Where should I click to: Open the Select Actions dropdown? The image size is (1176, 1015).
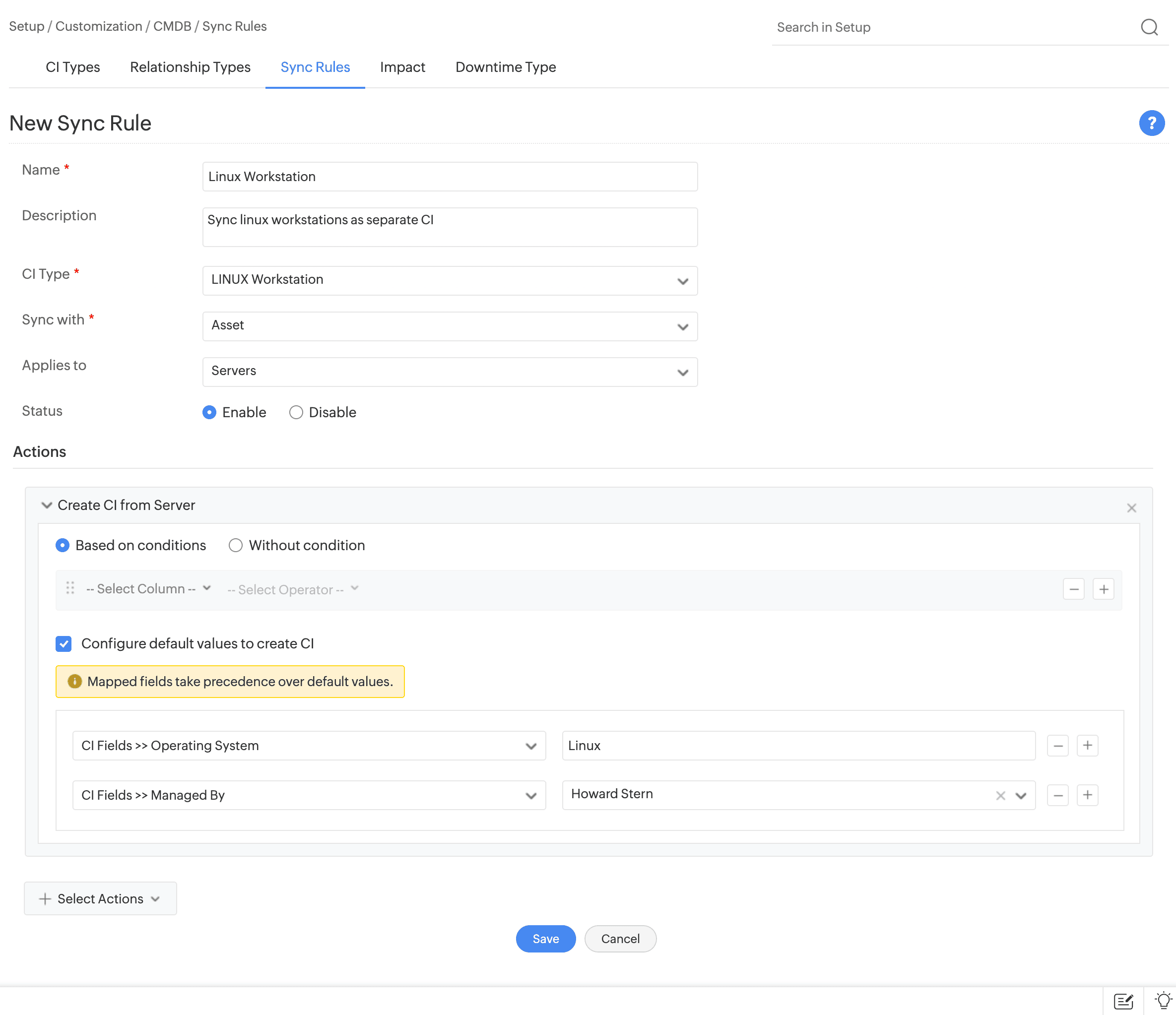point(100,899)
